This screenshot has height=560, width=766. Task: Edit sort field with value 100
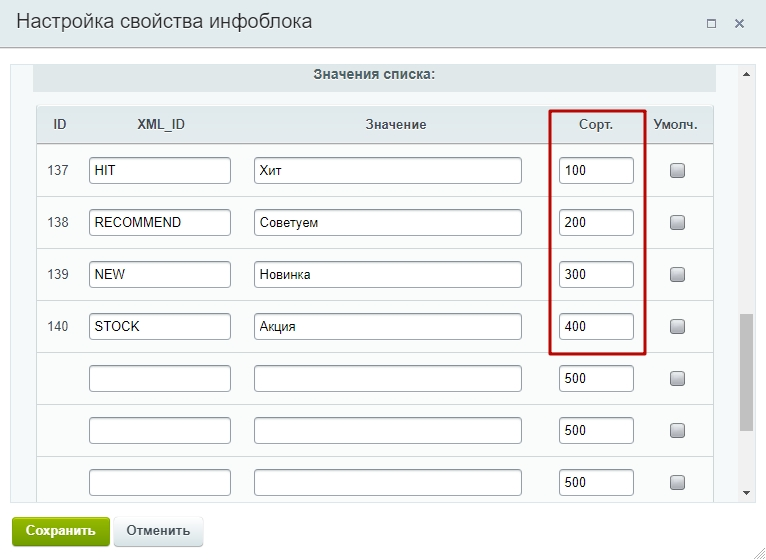click(596, 171)
